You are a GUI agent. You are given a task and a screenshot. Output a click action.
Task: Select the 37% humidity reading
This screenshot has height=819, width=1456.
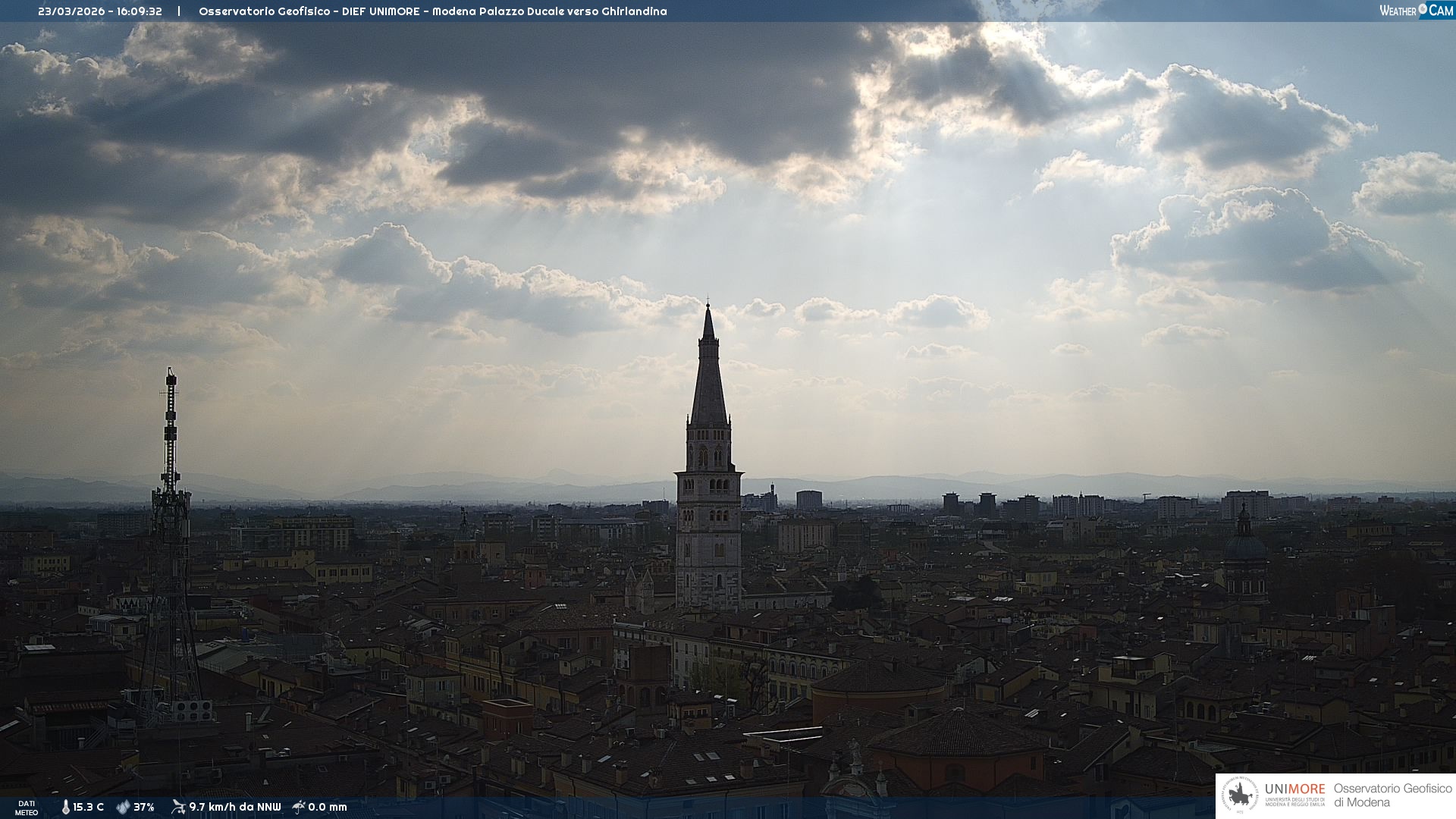click(x=144, y=807)
